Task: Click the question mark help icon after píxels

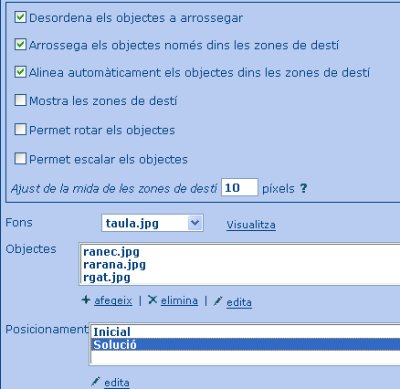Action: (303, 188)
